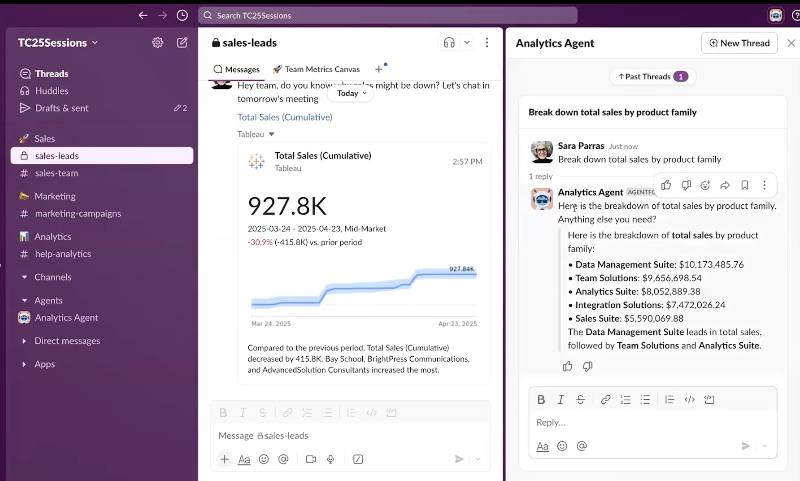The height and width of the screenshot is (481, 800).
Task: Select the Marketing section
Action: coord(55,196)
